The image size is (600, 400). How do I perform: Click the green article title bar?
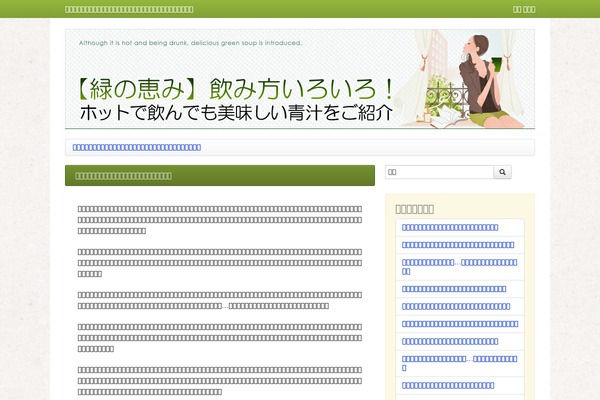click(x=219, y=176)
